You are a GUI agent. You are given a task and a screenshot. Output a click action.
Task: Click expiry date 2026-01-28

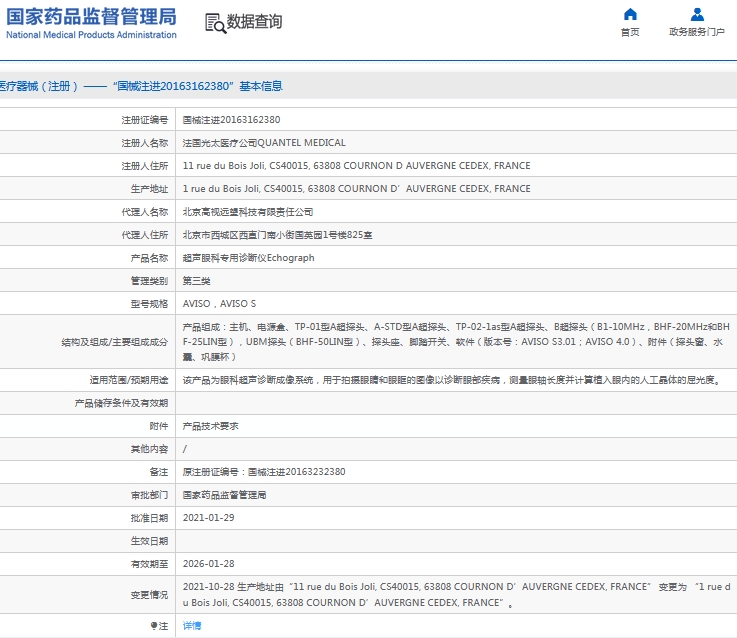click(208, 564)
